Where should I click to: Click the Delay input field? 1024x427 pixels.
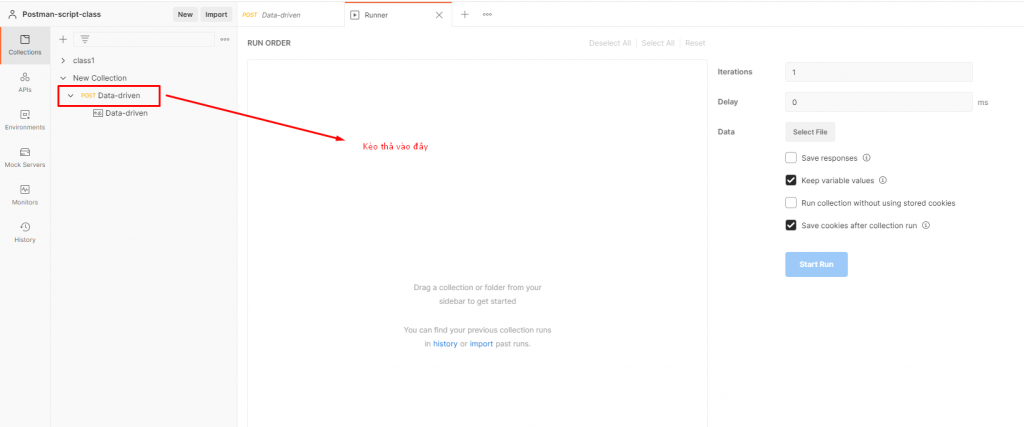click(878, 102)
